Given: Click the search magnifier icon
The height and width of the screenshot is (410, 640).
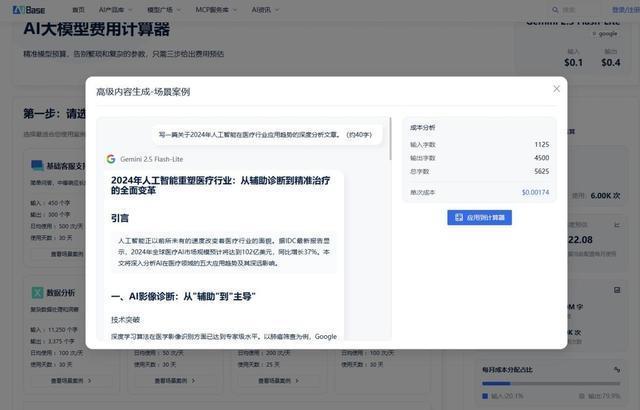Looking at the screenshot, I should coord(555,10).
